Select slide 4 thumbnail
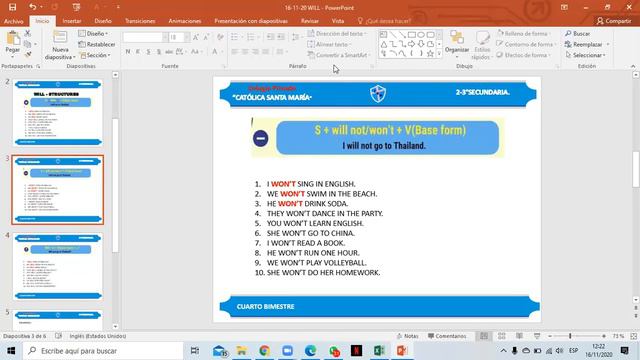Image resolution: width=640 pixels, height=360 pixels. point(58,266)
